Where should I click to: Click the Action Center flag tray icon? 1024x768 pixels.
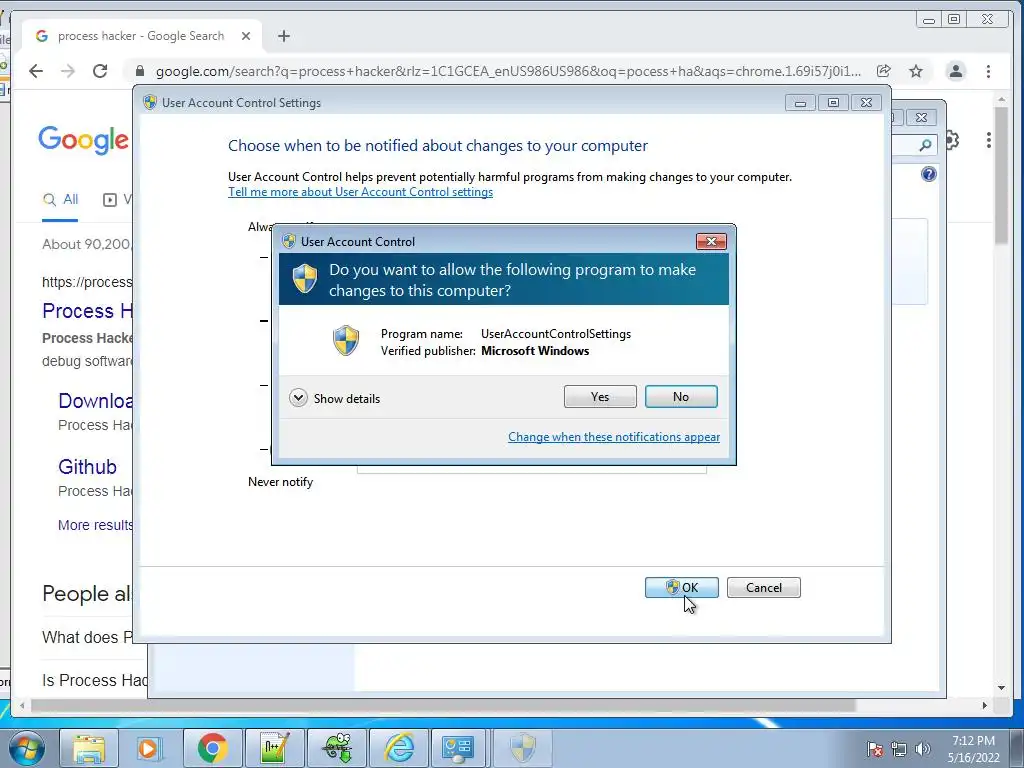pyautogui.click(x=875, y=750)
